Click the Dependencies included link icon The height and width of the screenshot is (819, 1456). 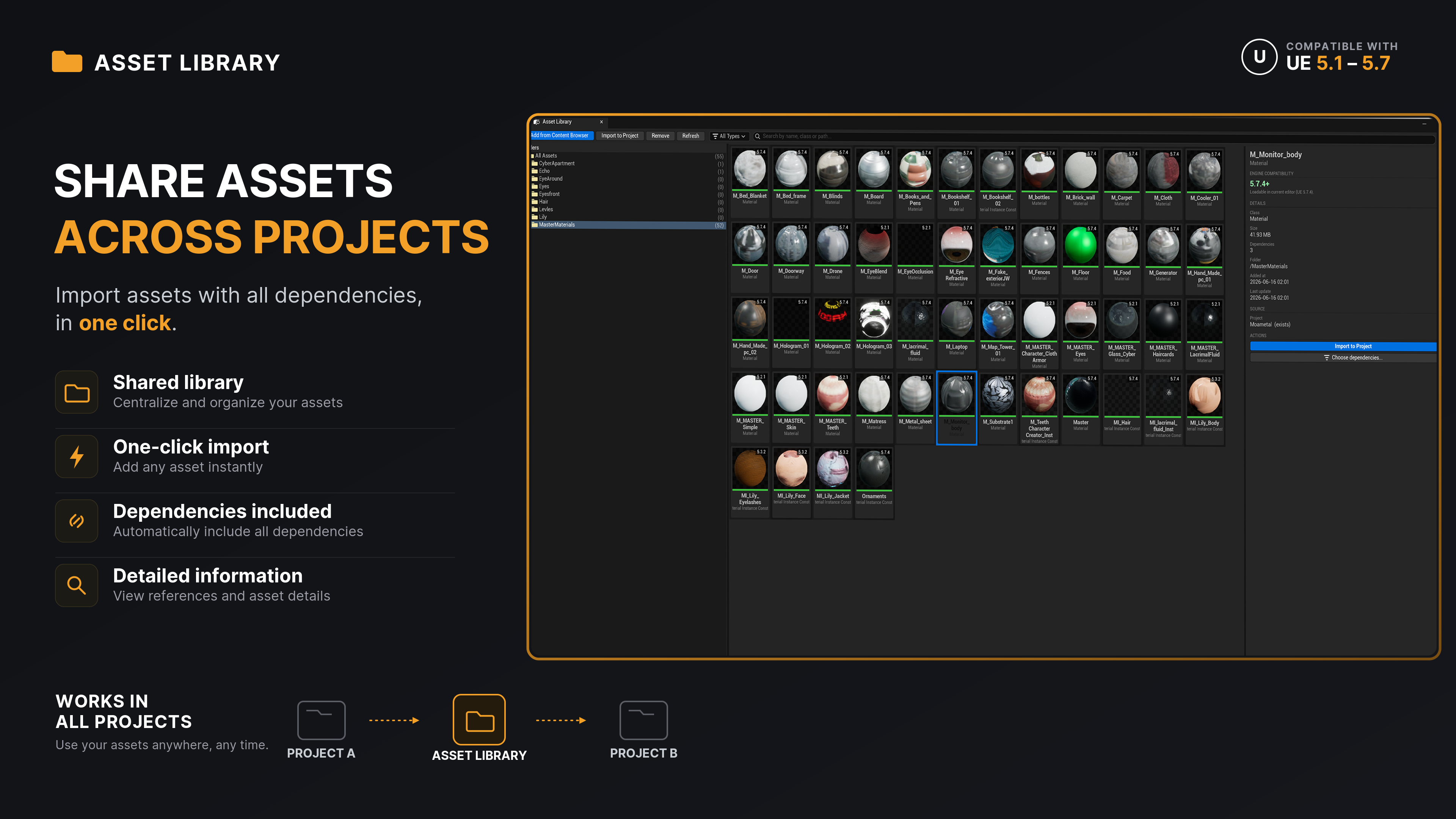tap(77, 521)
